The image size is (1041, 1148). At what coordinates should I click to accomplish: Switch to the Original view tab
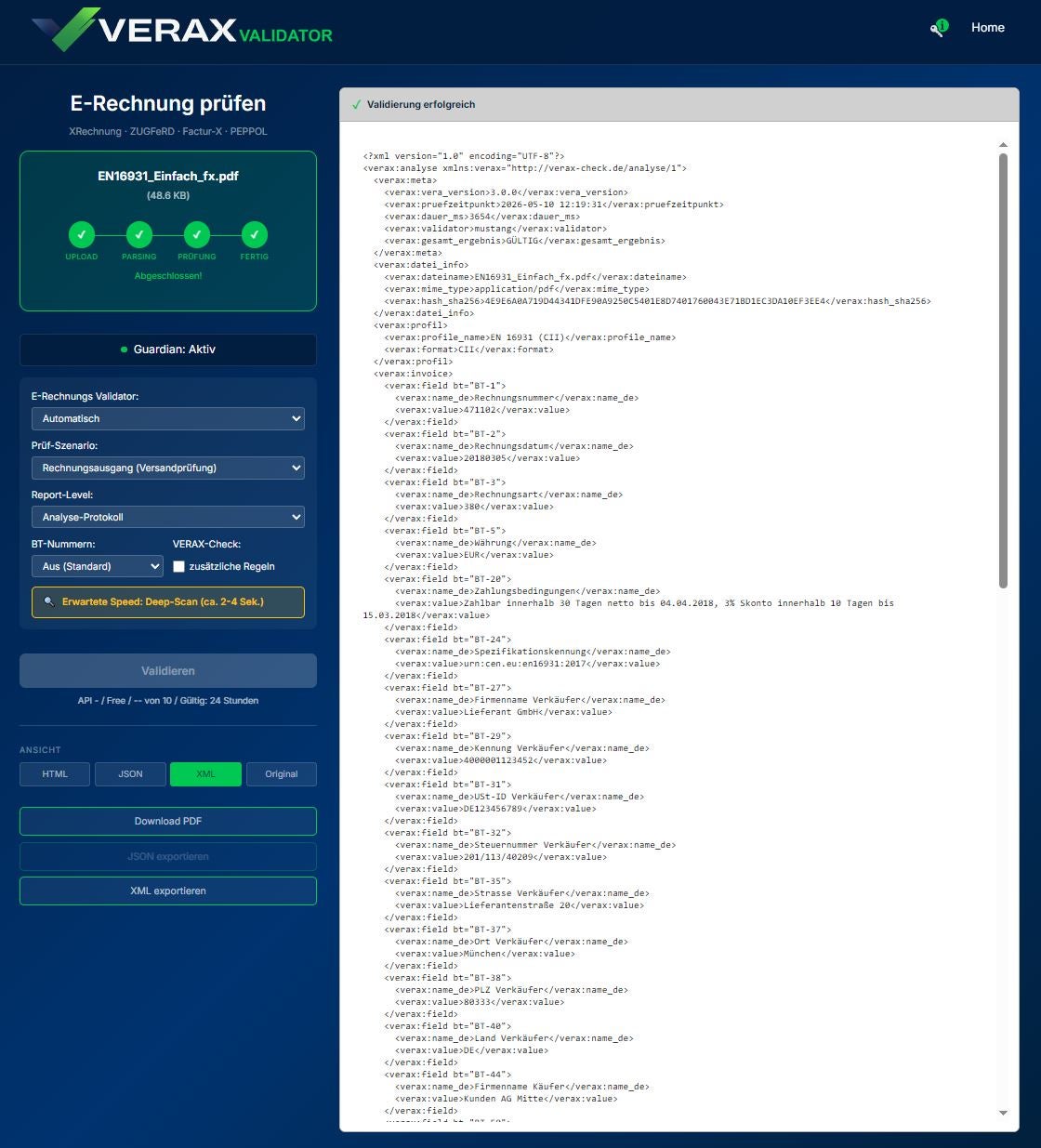click(282, 774)
